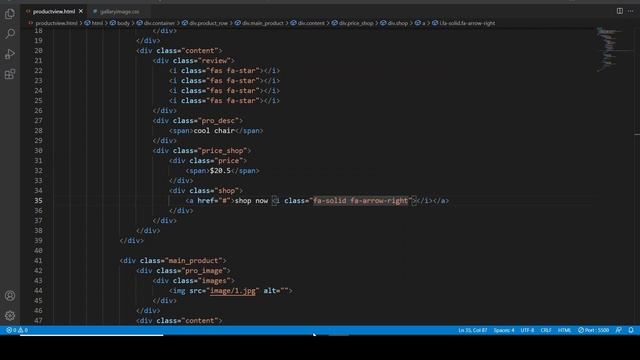Click line number 20 in gutter
This screenshot has width=640, height=360.
pyautogui.click(x=38, y=51)
